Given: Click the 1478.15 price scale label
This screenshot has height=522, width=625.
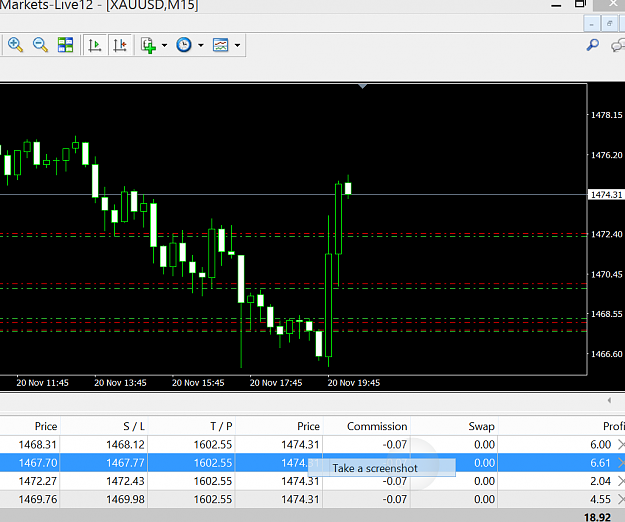Looking at the screenshot, I should pyautogui.click(x=606, y=115).
